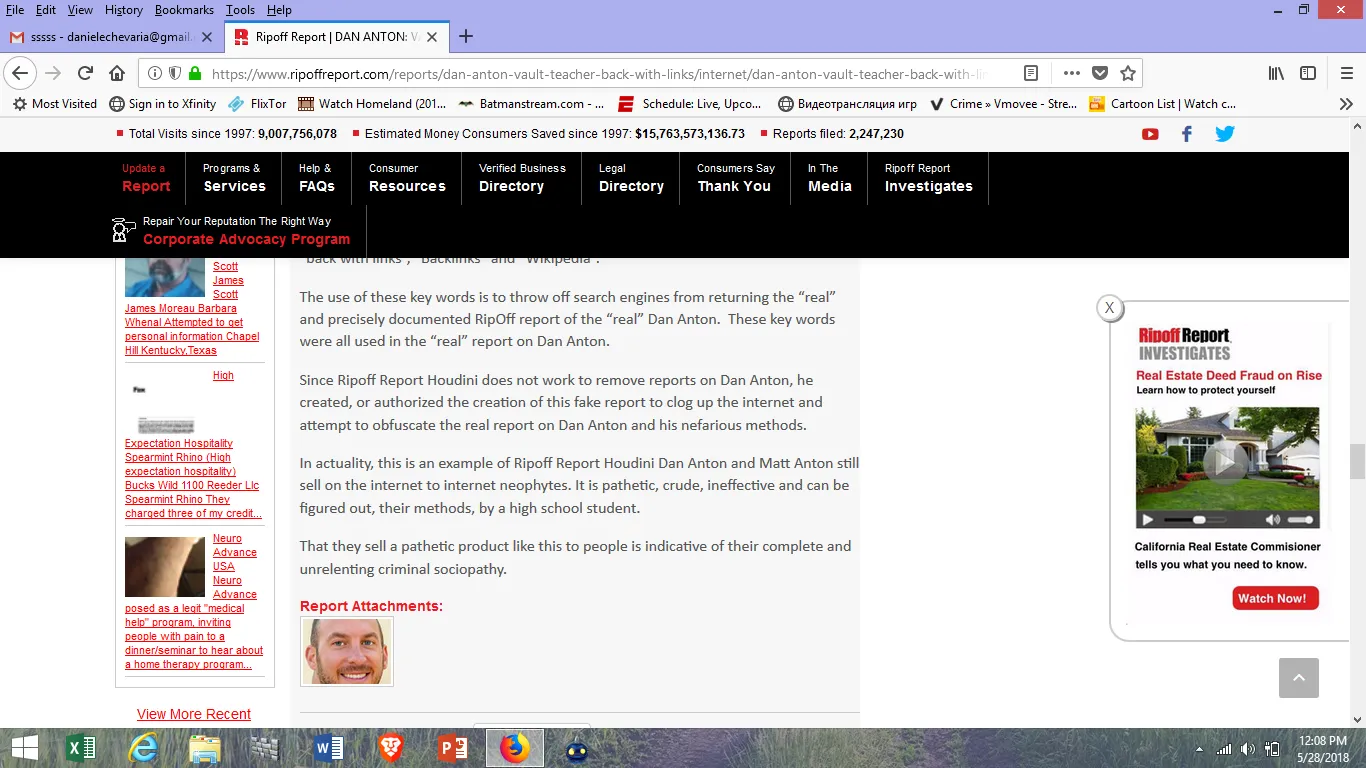Open the Firefox home page

[117, 73]
